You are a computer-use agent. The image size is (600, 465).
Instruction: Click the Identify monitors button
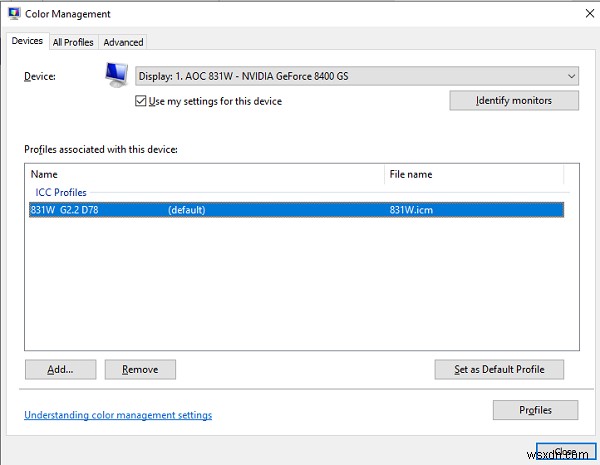tap(514, 100)
